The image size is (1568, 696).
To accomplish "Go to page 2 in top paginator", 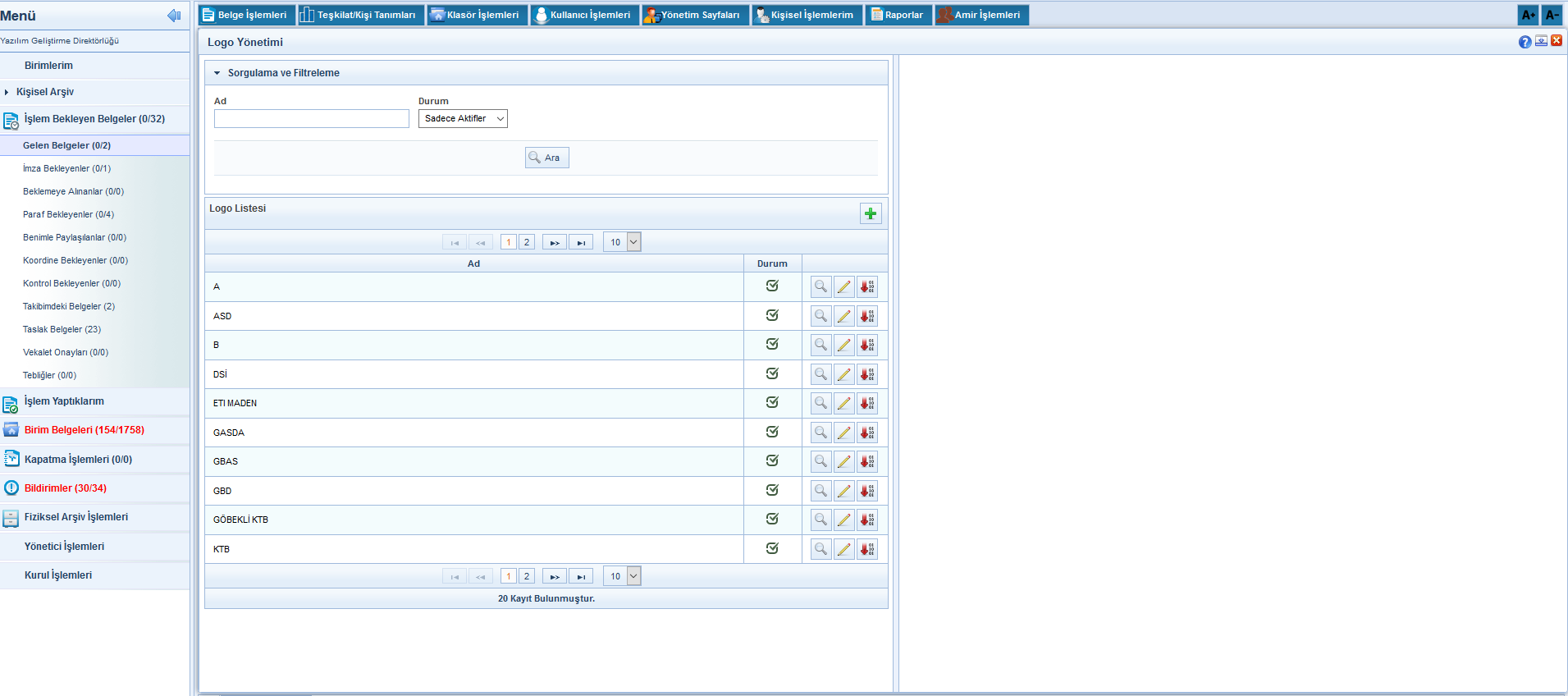I will click(527, 242).
